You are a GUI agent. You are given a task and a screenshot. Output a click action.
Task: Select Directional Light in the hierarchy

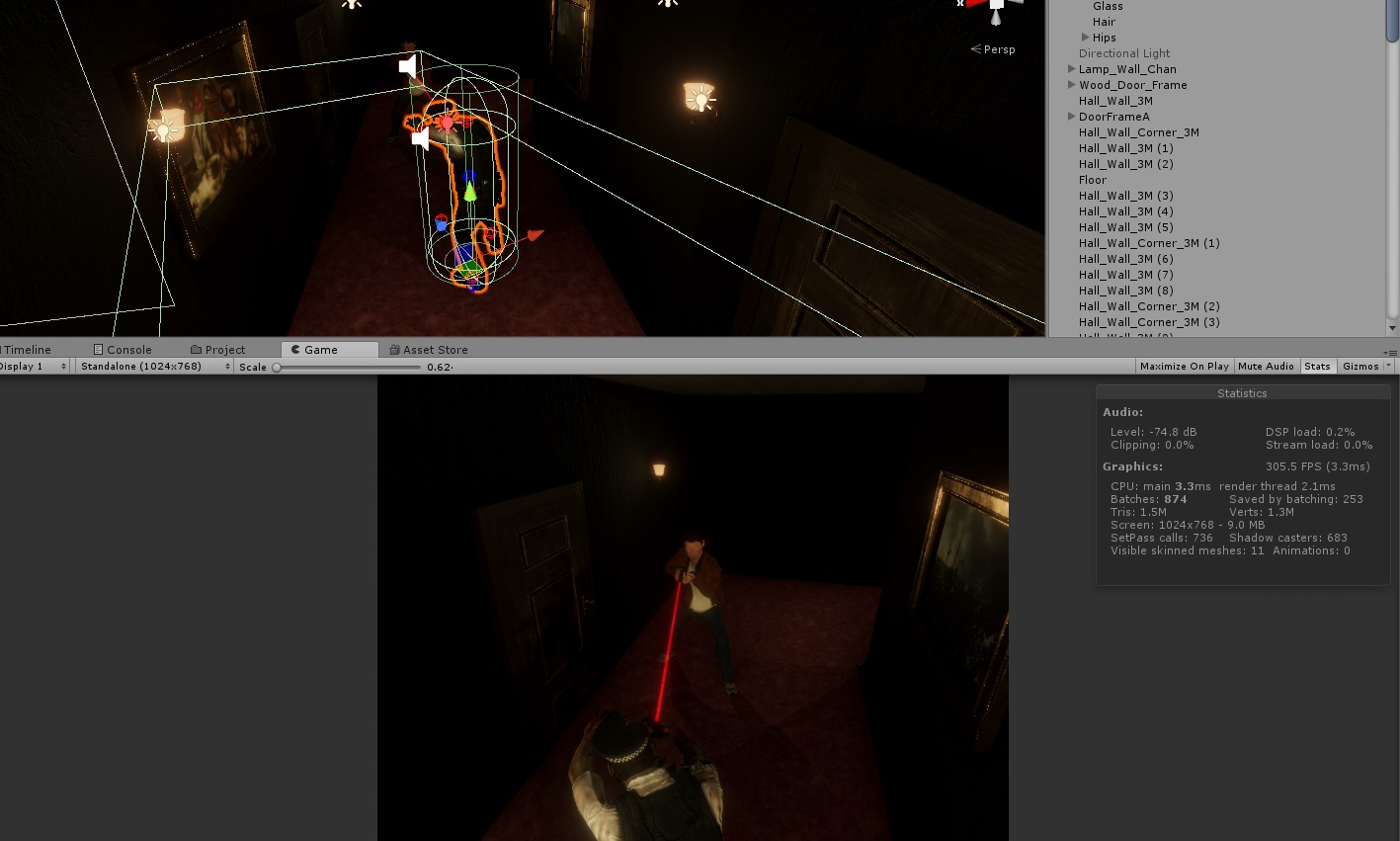point(1123,52)
